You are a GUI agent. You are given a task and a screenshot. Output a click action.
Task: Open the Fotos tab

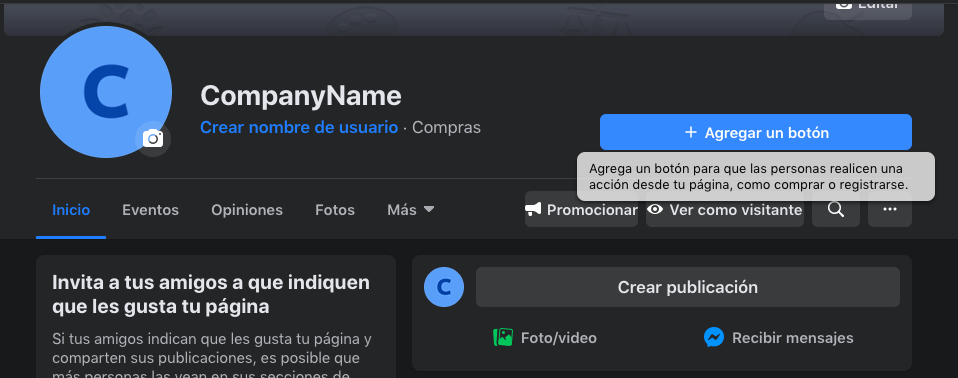coord(335,210)
